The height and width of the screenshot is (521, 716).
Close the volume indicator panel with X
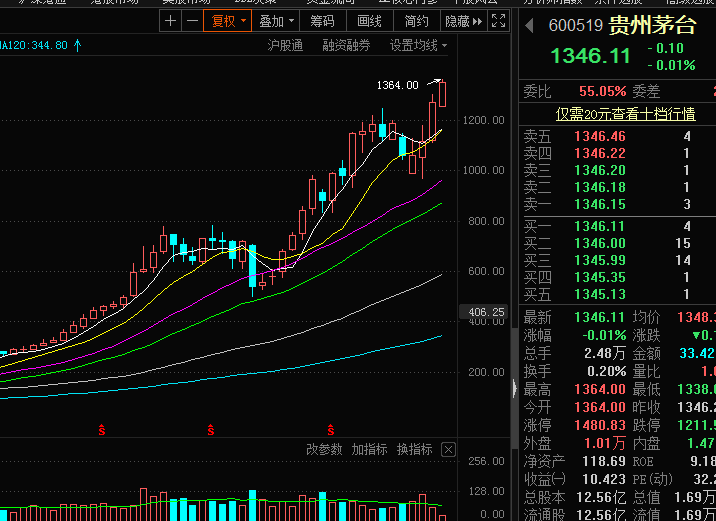click(448, 450)
